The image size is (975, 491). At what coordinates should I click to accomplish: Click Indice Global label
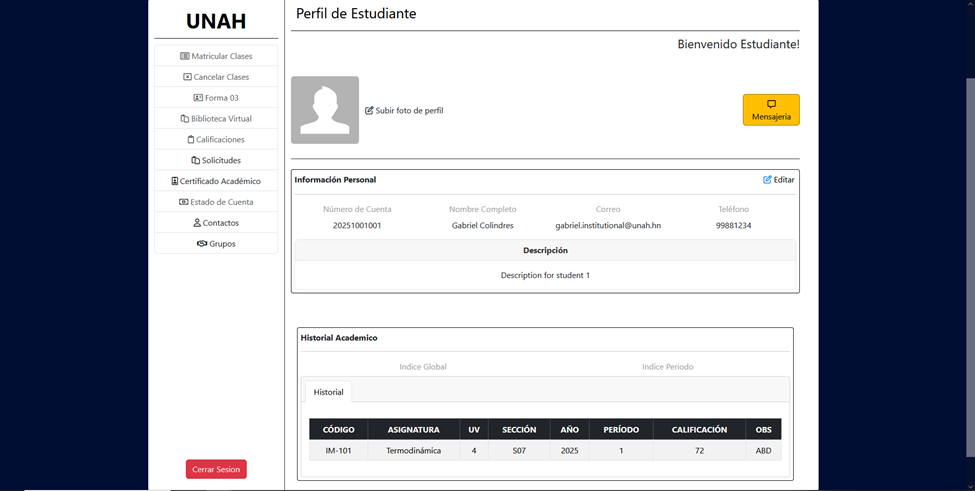click(x=423, y=367)
